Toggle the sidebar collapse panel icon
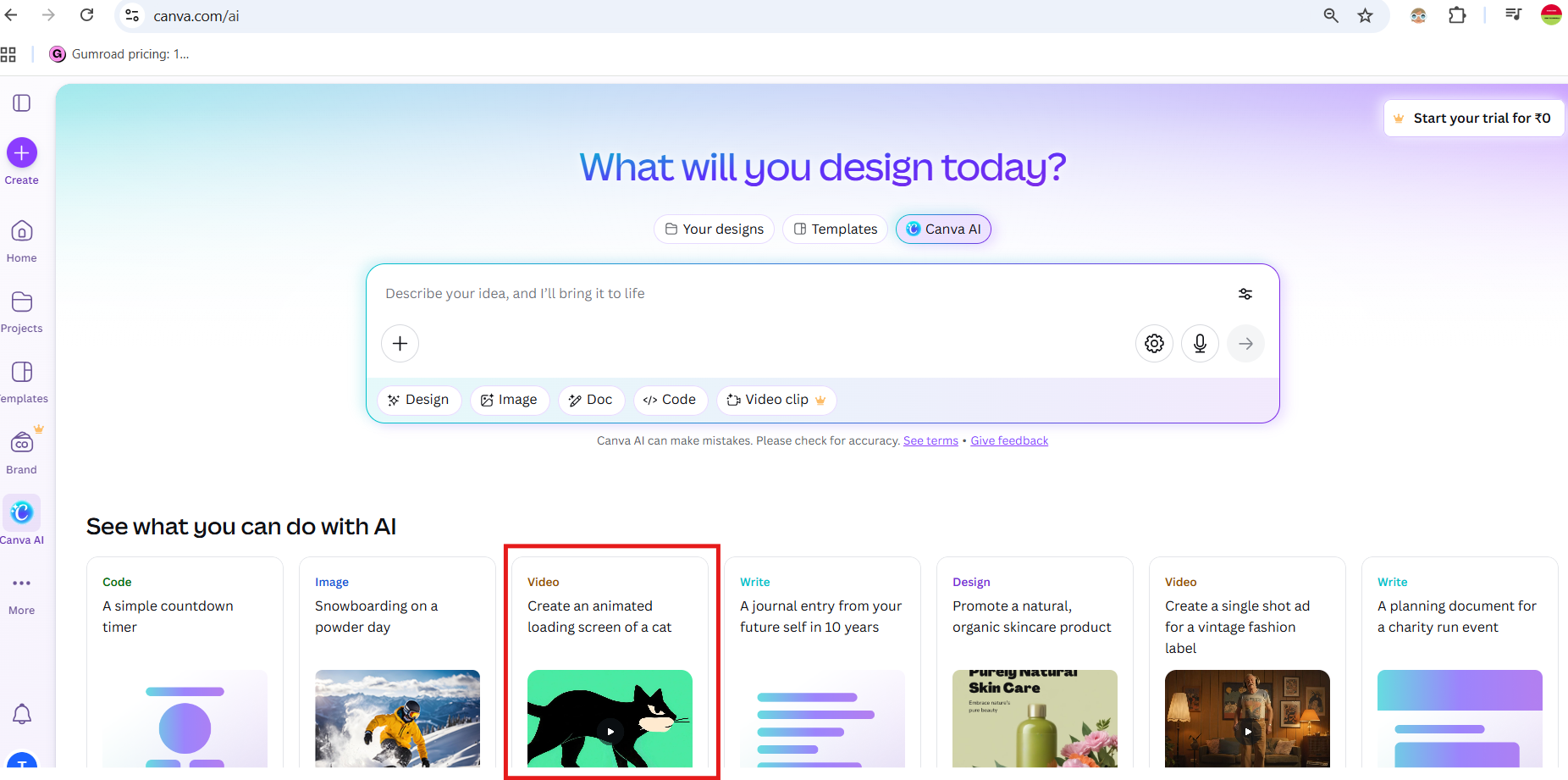This screenshot has height=780, width=1568. click(x=22, y=103)
